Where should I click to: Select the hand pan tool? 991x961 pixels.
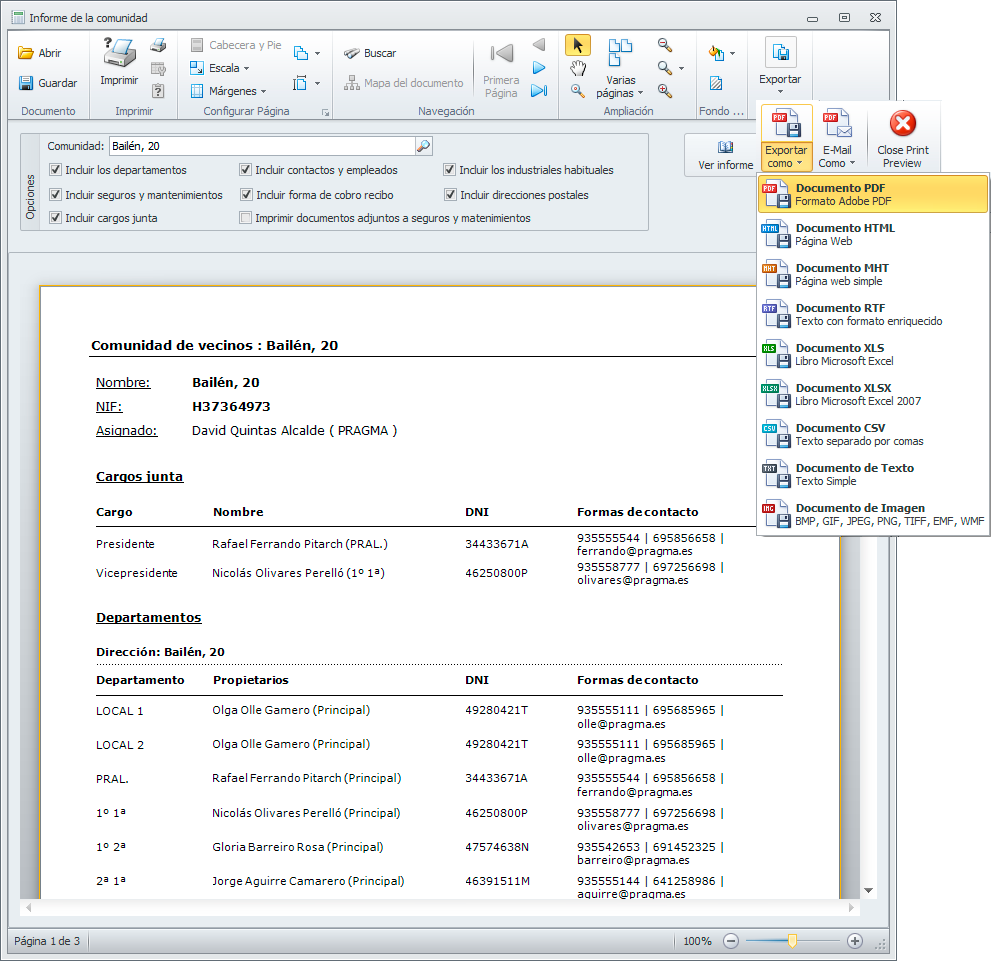click(x=577, y=68)
